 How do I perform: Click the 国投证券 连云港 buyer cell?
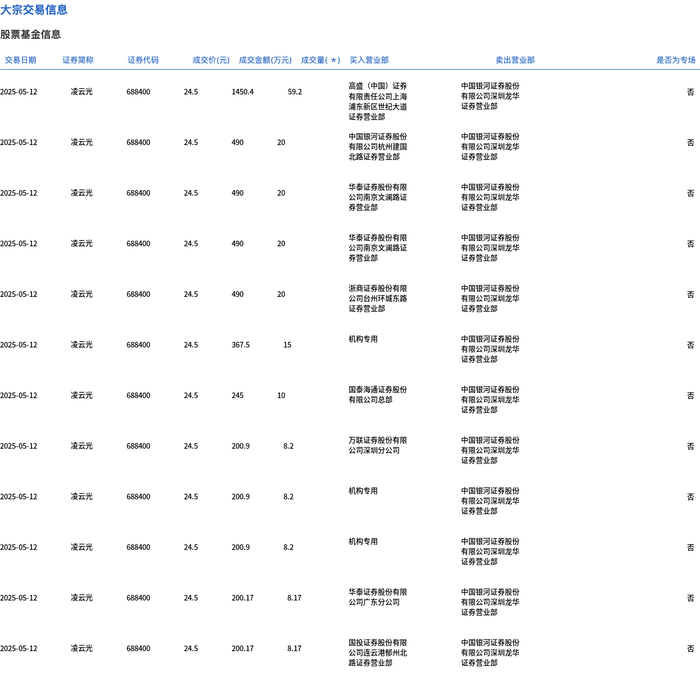[x=378, y=652]
